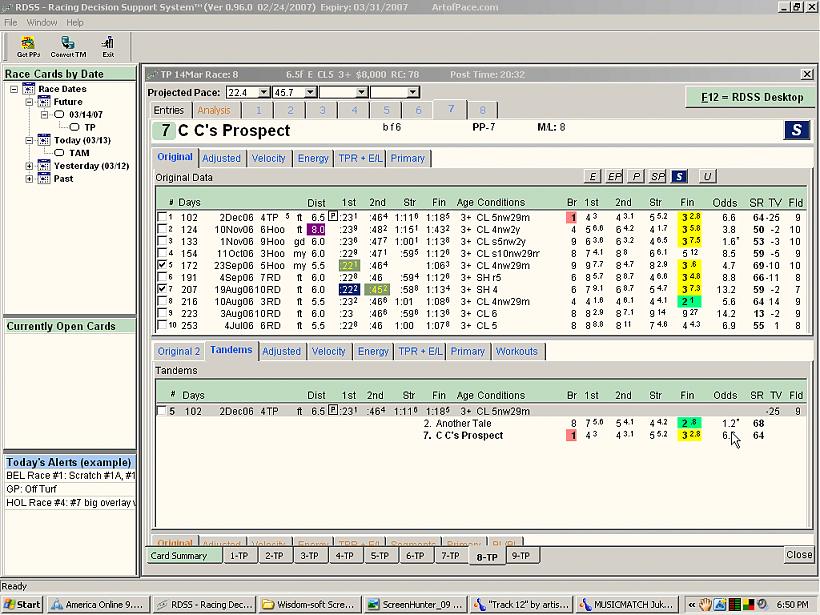
Task: Select the P running style filter button
Action: 636,177
